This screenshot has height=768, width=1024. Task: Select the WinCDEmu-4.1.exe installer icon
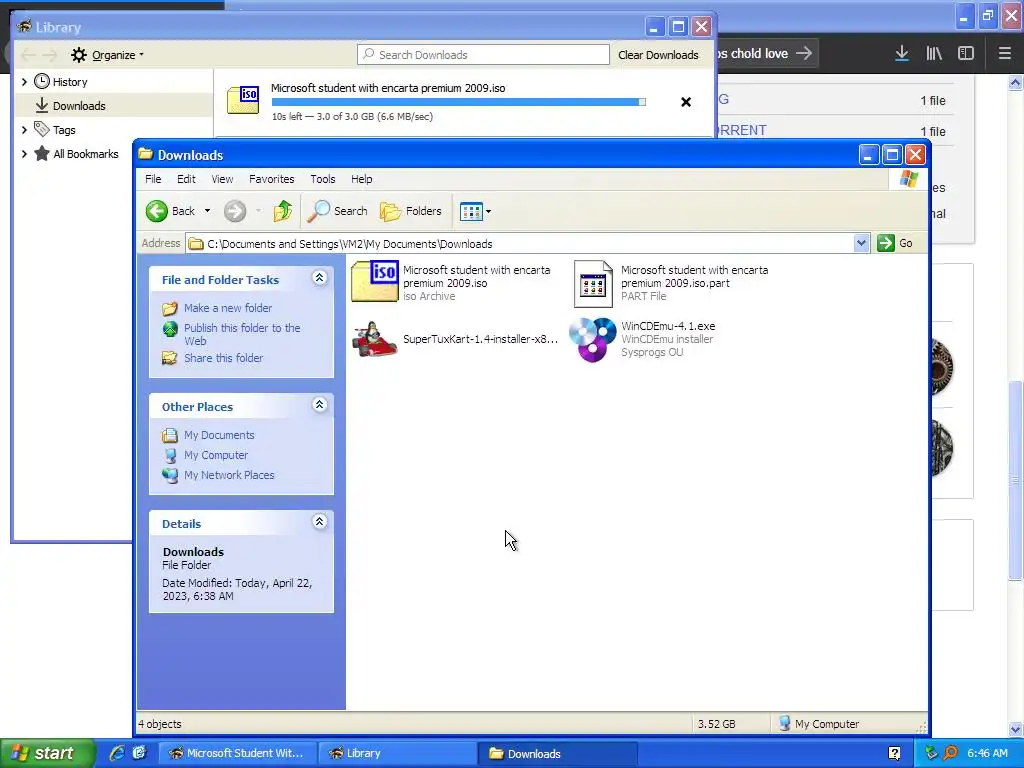(x=592, y=339)
